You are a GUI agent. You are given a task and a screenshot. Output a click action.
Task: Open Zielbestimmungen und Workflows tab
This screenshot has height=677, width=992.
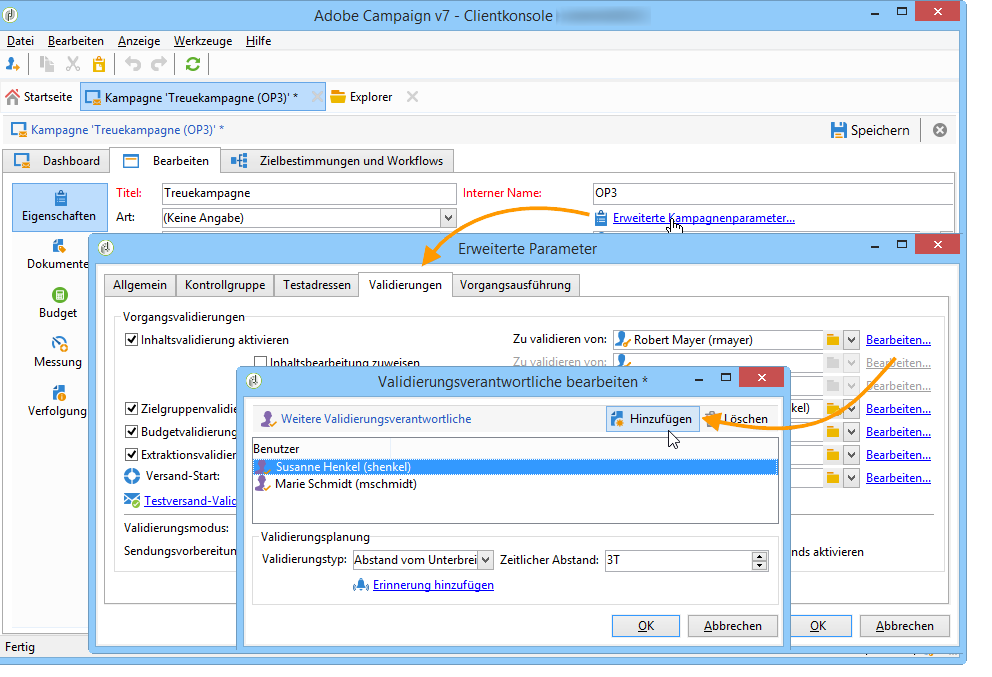click(x=337, y=161)
